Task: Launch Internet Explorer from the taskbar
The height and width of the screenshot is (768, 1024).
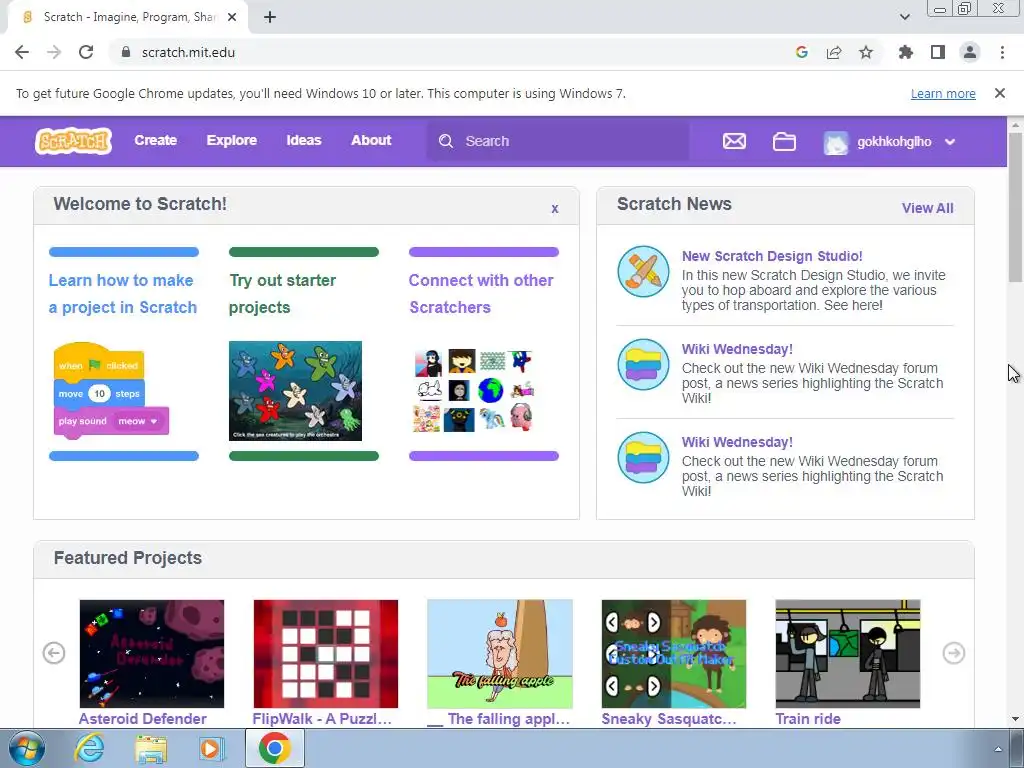Action: (x=89, y=748)
